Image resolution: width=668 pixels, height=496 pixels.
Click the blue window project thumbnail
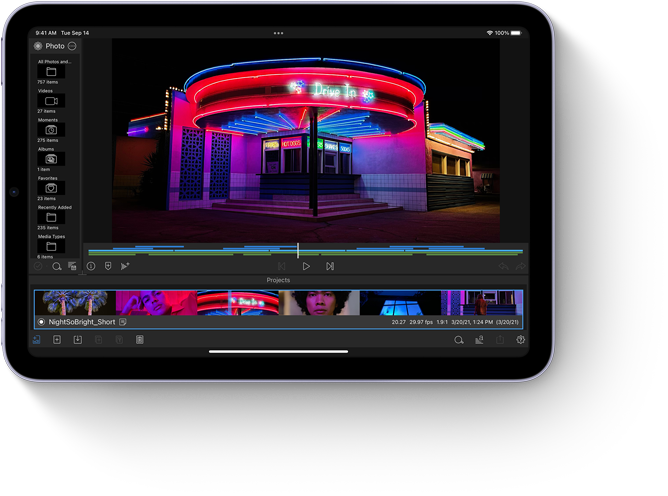(400, 303)
